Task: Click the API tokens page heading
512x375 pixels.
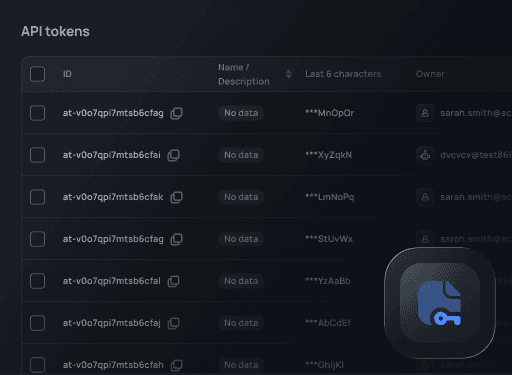Action: pos(55,32)
